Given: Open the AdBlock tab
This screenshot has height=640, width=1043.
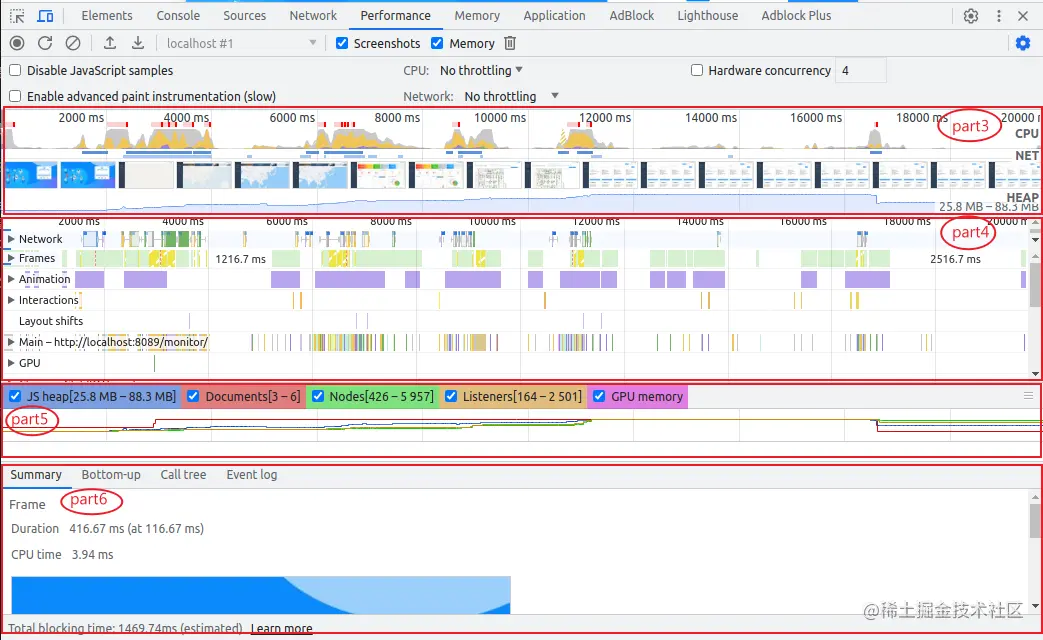Looking at the screenshot, I should click(x=631, y=15).
